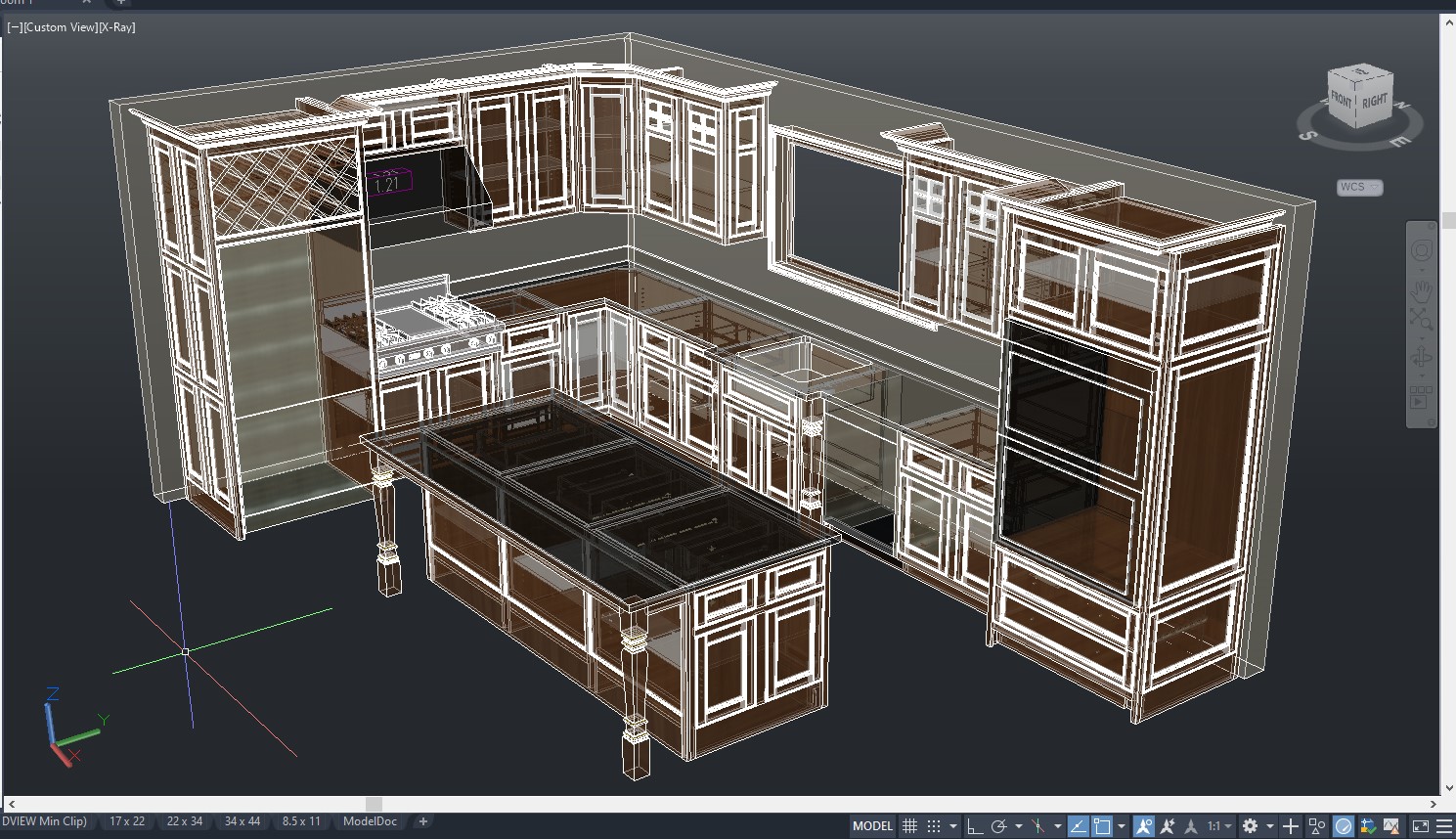Open object snap options dropdown
Screen dimensions: 1456x839
[1122, 826]
